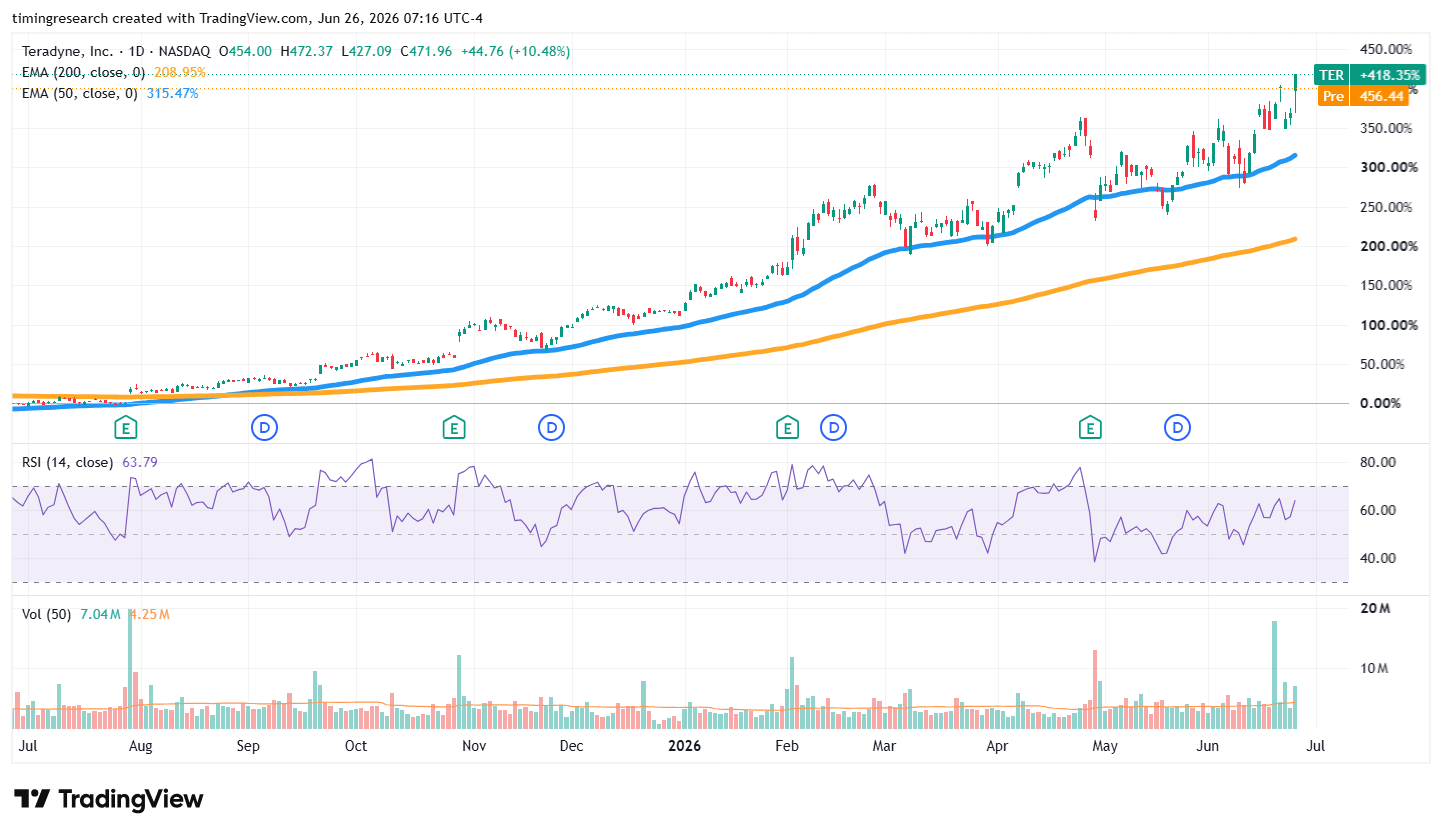Click the TradingView logo
Screen dimensions: 1442x835
click(109, 799)
